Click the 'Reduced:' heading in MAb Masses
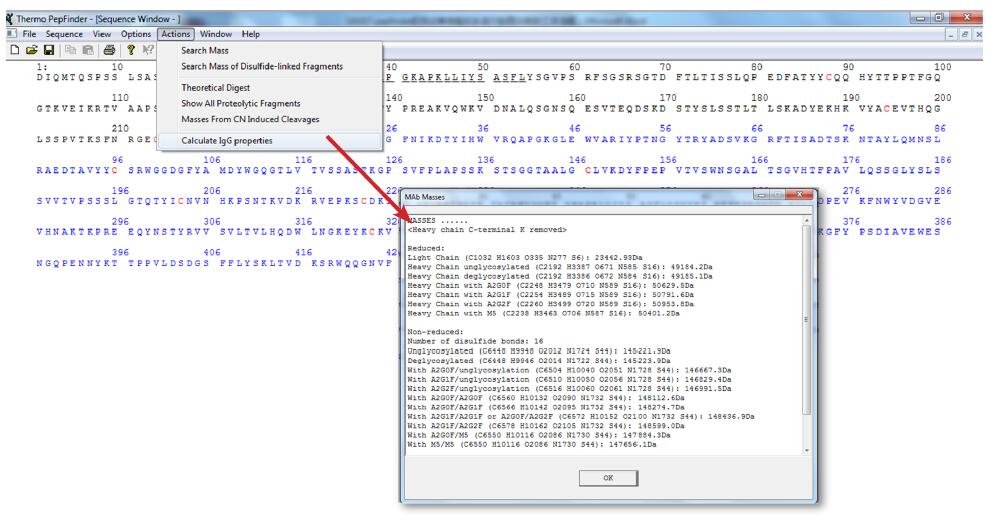 [426, 248]
